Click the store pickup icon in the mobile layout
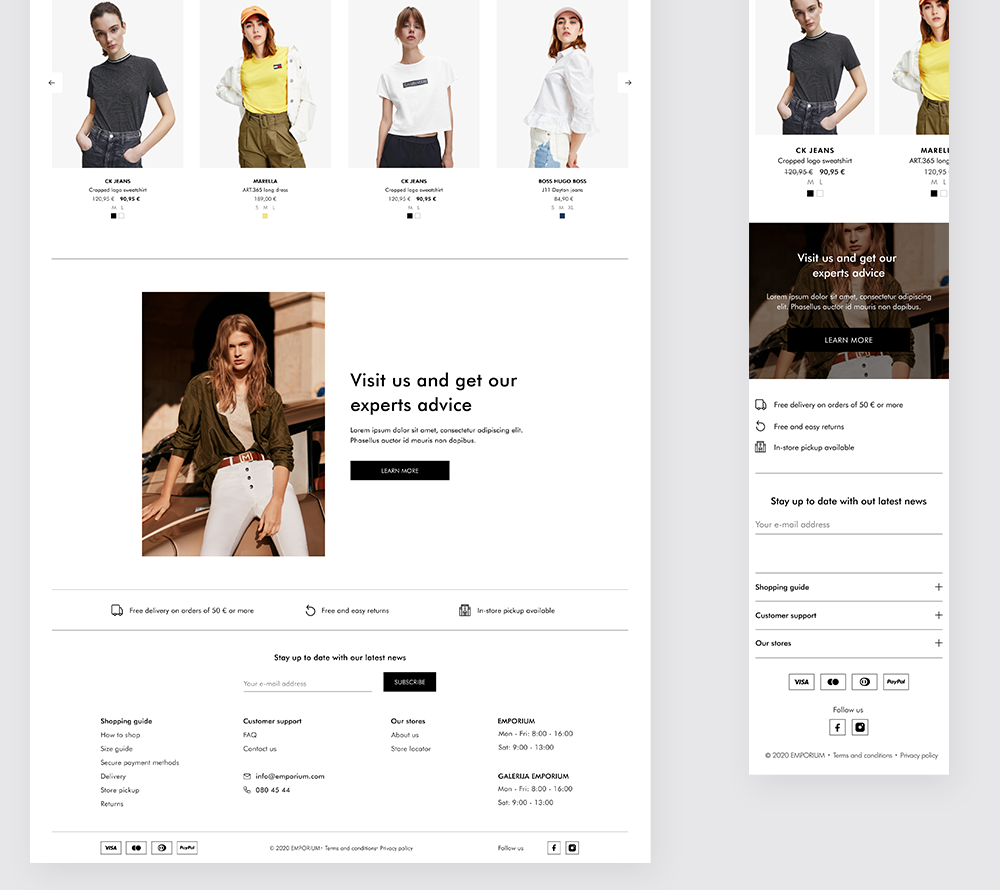 760,447
